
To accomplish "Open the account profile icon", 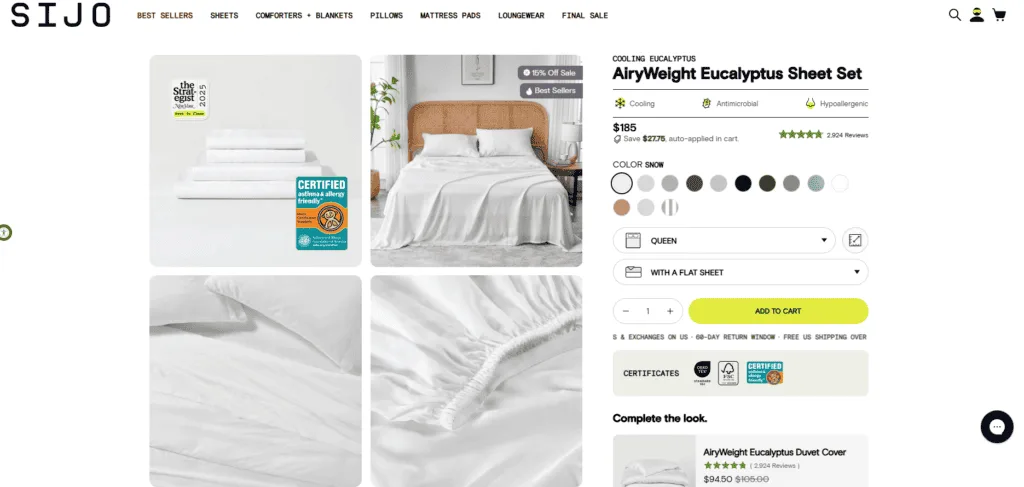I will click(x=976, y=15).
